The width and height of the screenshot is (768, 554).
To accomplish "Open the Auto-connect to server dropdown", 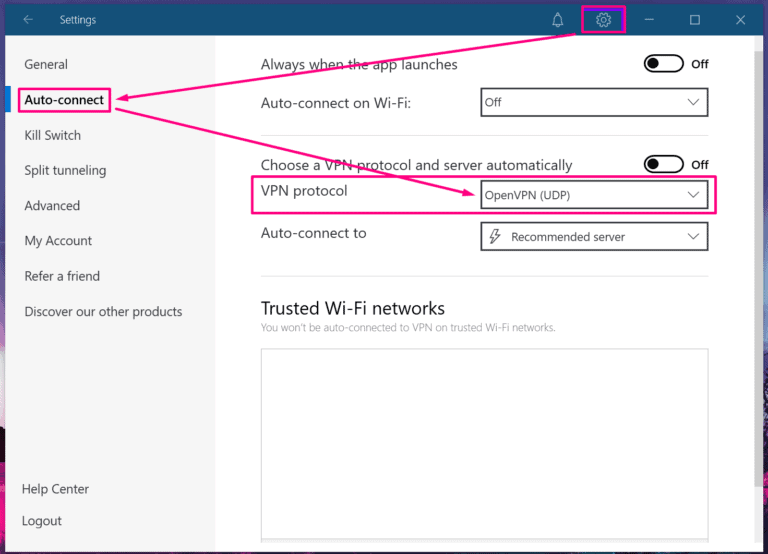I will (594, 237).
